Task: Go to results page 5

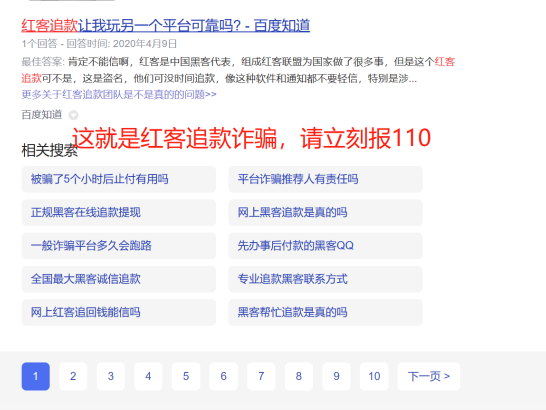Action: (x=186, y=376)
